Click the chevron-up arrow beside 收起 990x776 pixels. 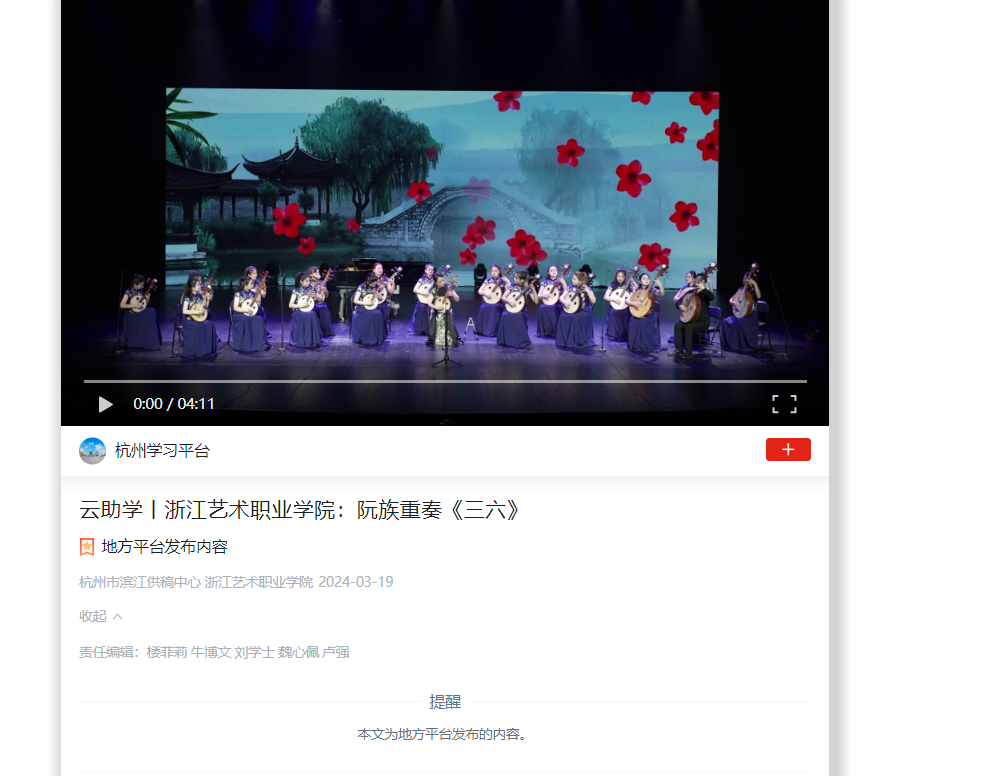pyautogui.click(x=118, y=616)
